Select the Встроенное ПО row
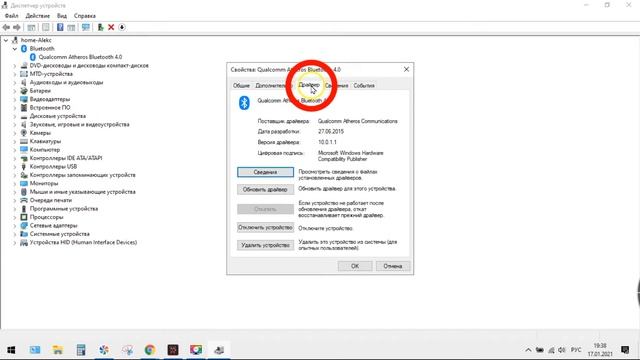The height and width of the screenshot is (360, 640). (50, 107)
